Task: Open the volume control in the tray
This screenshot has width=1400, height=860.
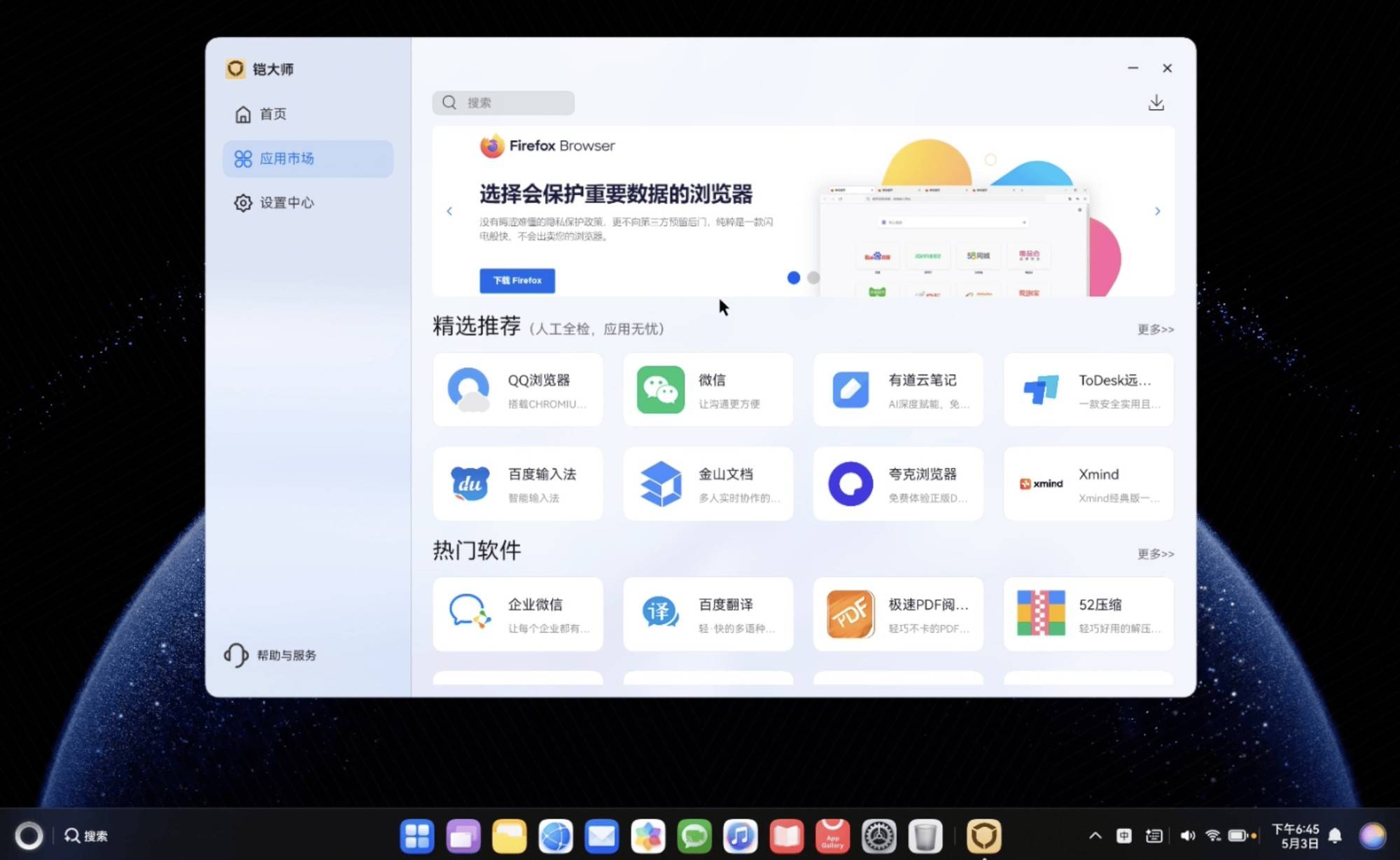Action: click(x=1188, y=835)
